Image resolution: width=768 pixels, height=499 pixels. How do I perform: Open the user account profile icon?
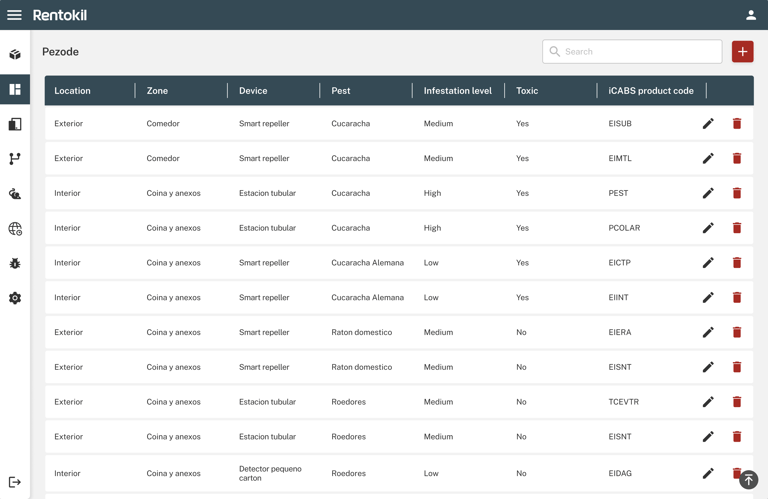(751, 15)
